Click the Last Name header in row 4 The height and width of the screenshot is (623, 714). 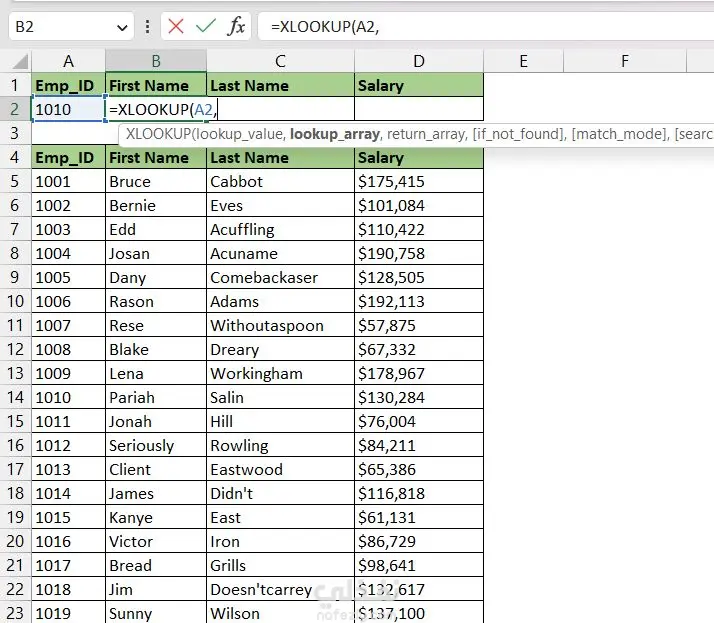(x=280, y=157)
